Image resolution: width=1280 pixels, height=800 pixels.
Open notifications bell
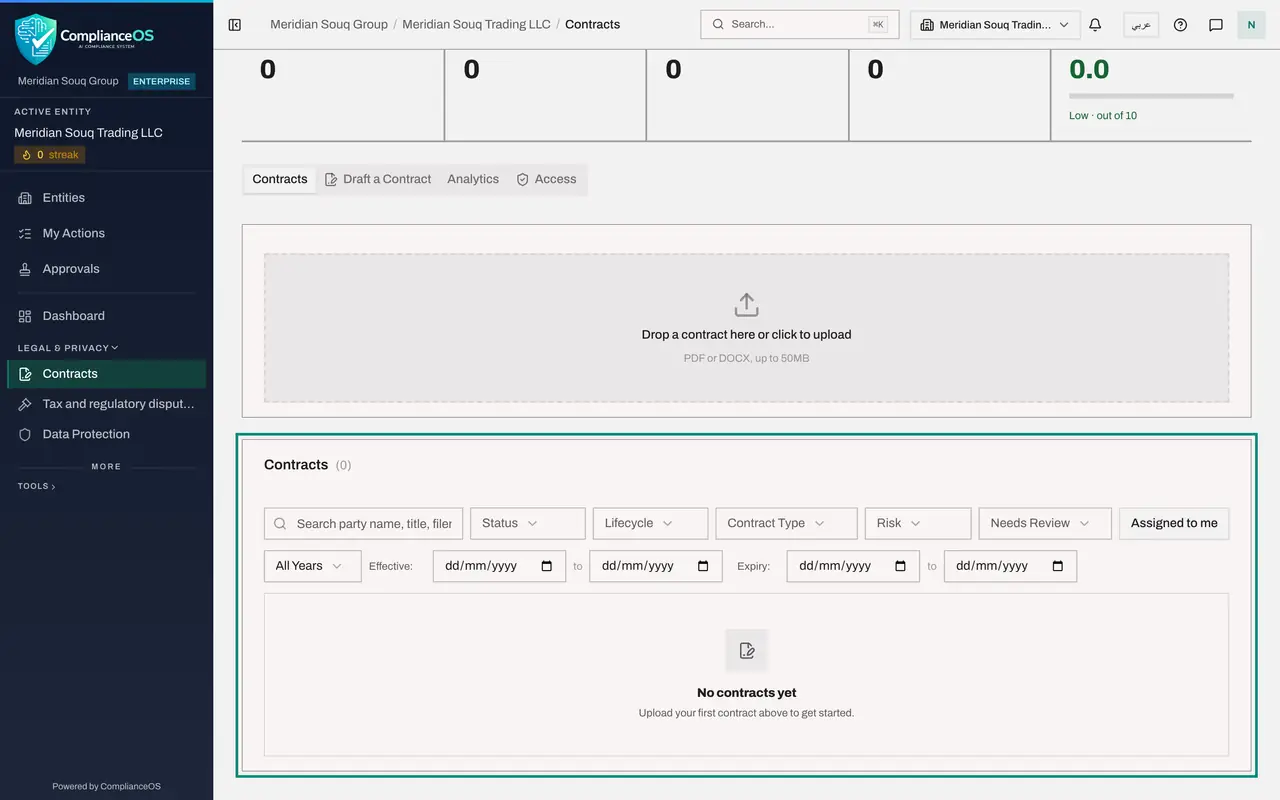pyautogui.click(x=1095, y=25)
